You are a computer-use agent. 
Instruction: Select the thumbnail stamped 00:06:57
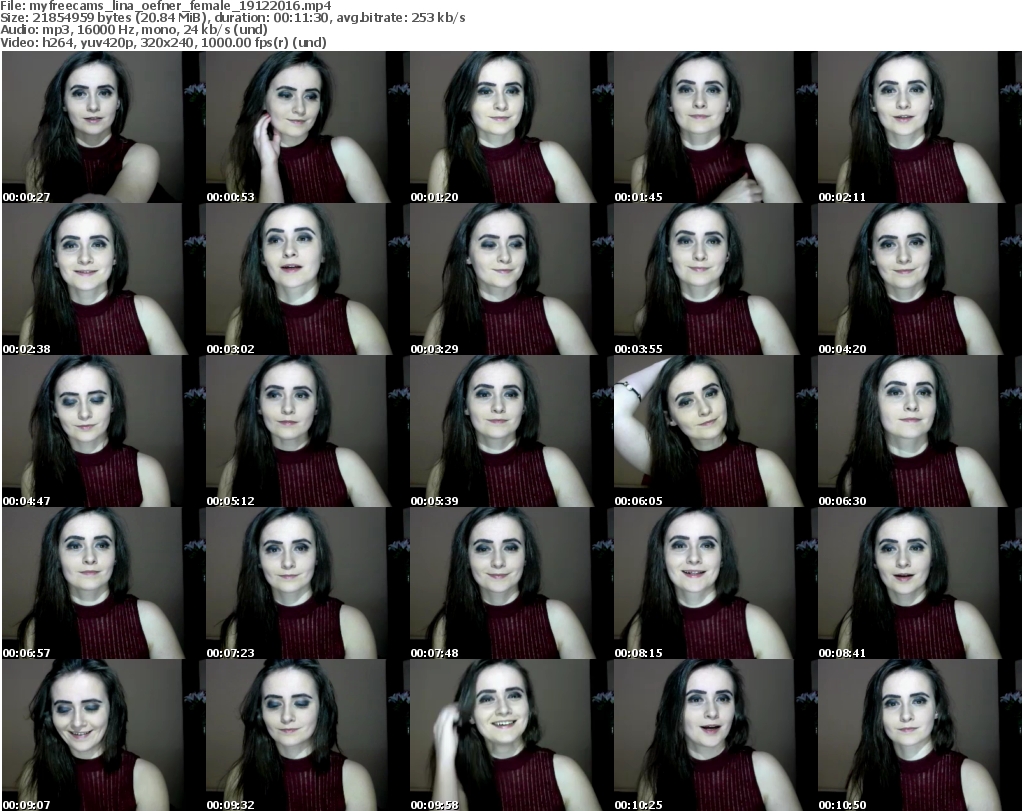click(x=102, y=583)
